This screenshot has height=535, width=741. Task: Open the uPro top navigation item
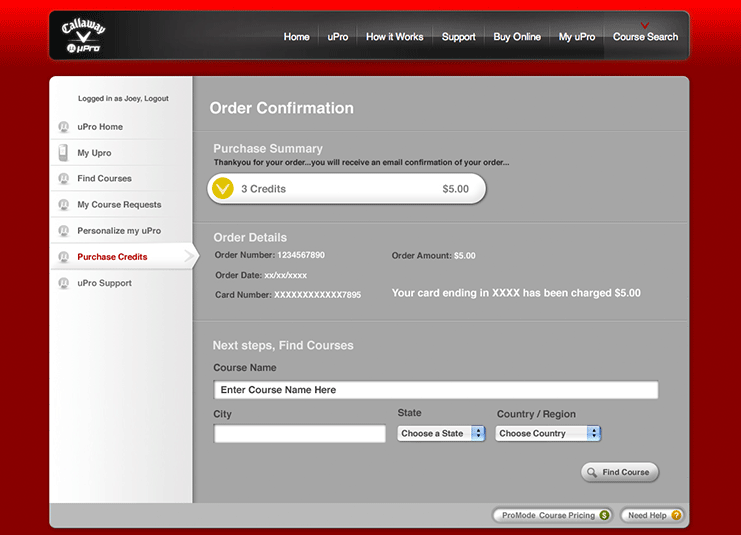[338, 37]
